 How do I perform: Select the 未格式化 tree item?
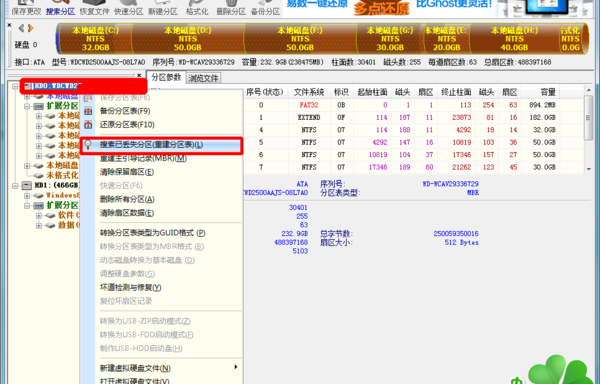coord(62,176)
